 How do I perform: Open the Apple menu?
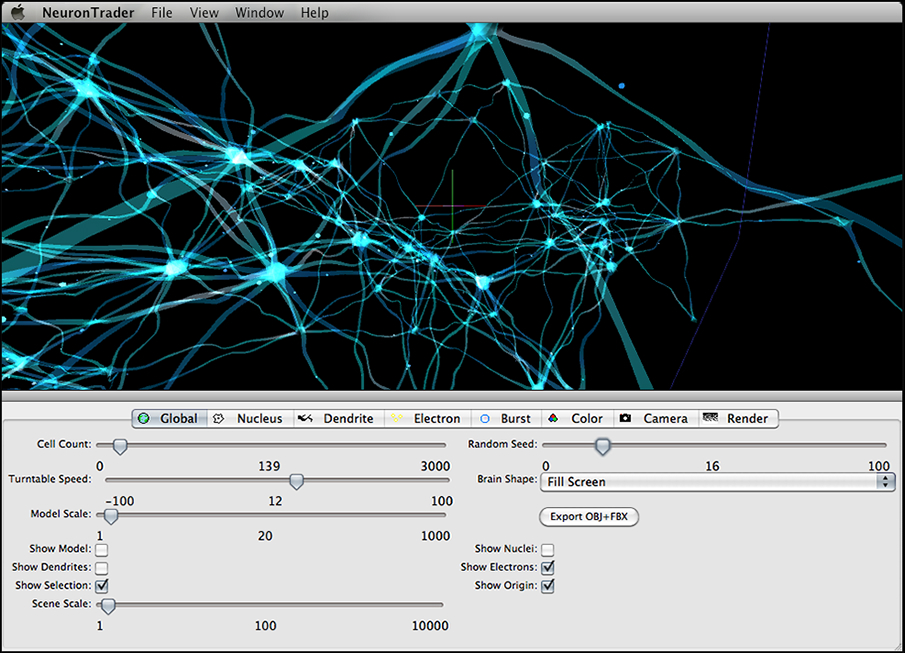[x=18, y=12]
